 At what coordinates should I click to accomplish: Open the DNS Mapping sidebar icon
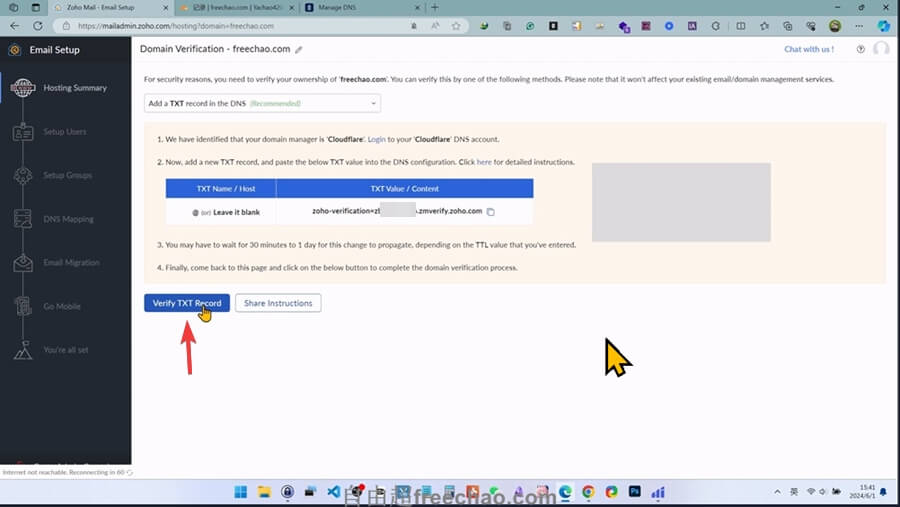[22, 219]
